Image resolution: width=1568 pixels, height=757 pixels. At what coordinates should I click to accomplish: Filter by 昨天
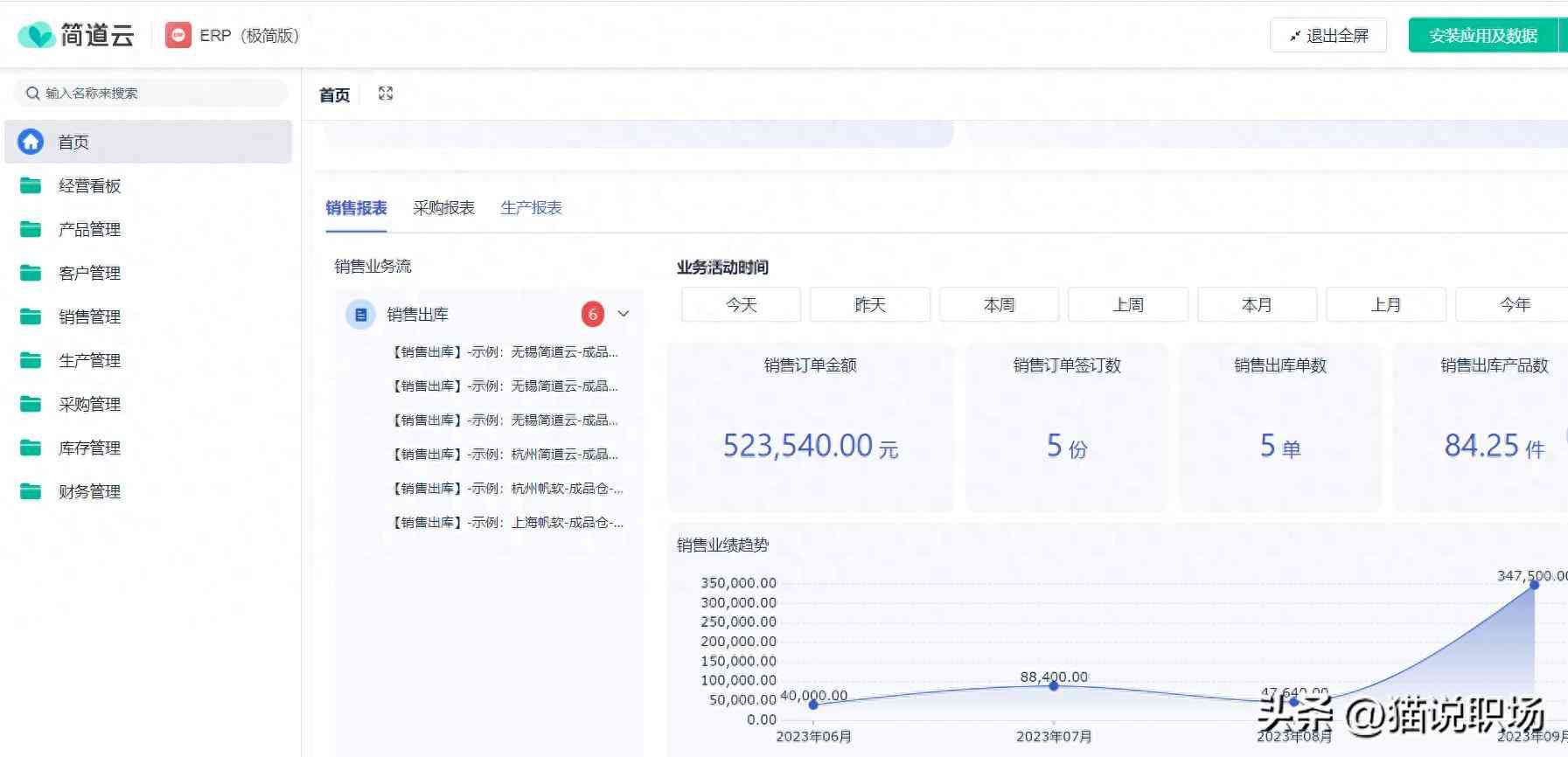(x=870, y=305)
